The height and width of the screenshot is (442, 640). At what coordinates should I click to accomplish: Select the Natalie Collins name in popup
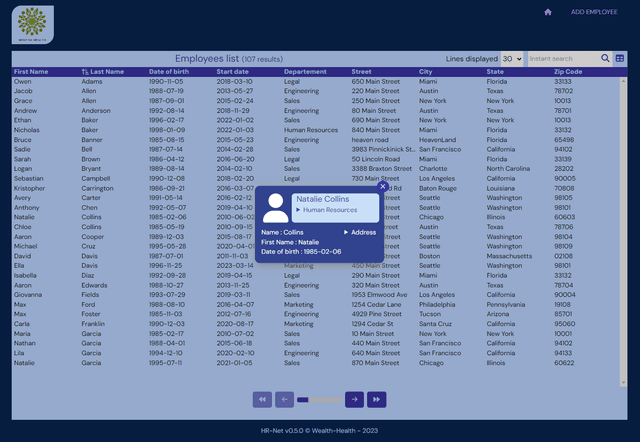323,199
